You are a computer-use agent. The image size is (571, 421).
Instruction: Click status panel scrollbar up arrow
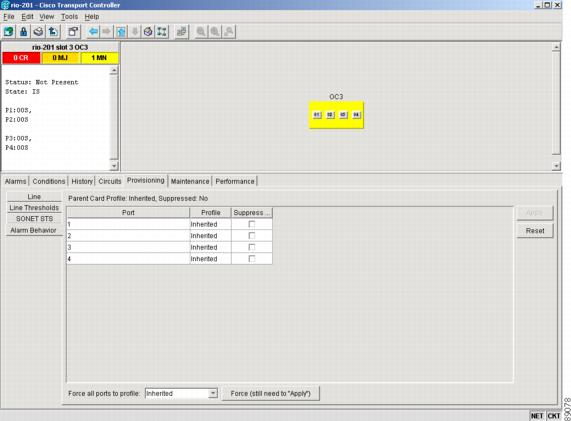(114, 70)
